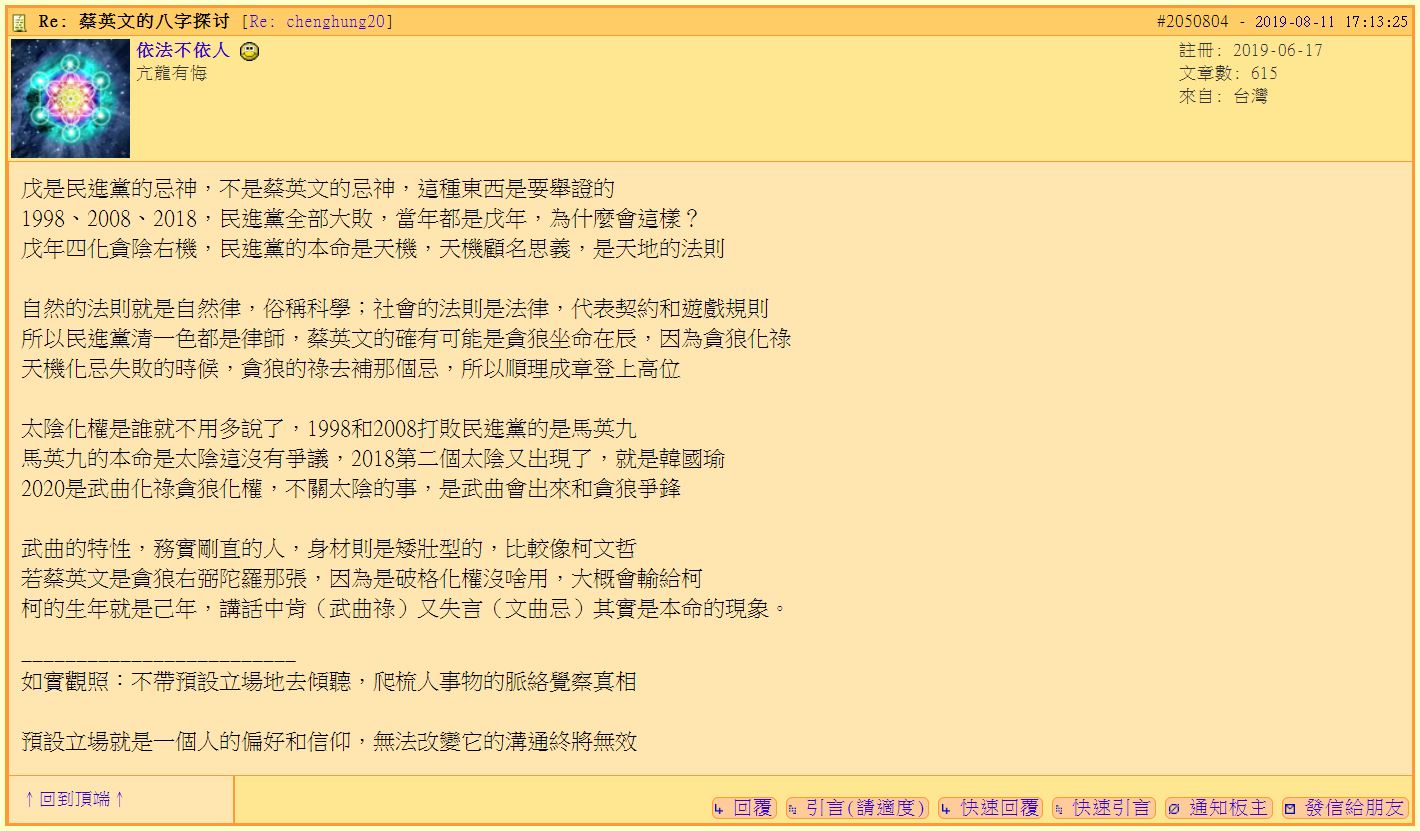Click the signature line starting with 如實觀照
This screenshot has height=831, width=1420.
(328, 683)
